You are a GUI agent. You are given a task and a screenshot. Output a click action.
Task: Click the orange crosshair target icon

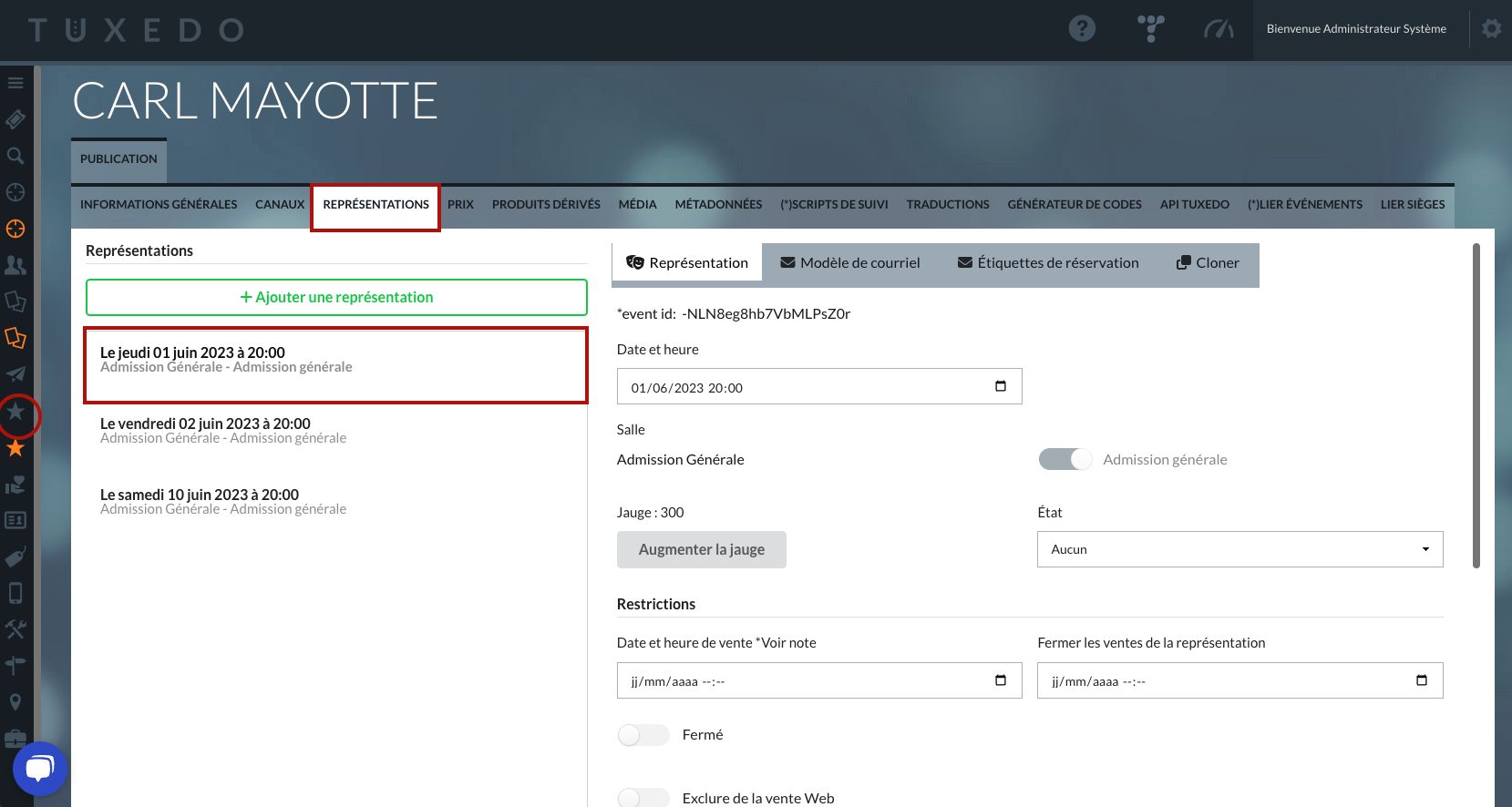[15, 229]
